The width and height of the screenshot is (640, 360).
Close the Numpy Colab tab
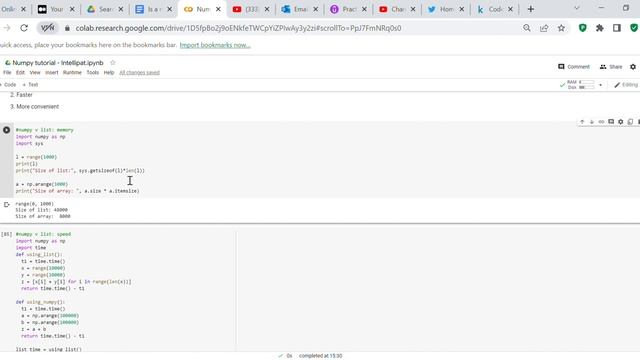pos(218,9)
